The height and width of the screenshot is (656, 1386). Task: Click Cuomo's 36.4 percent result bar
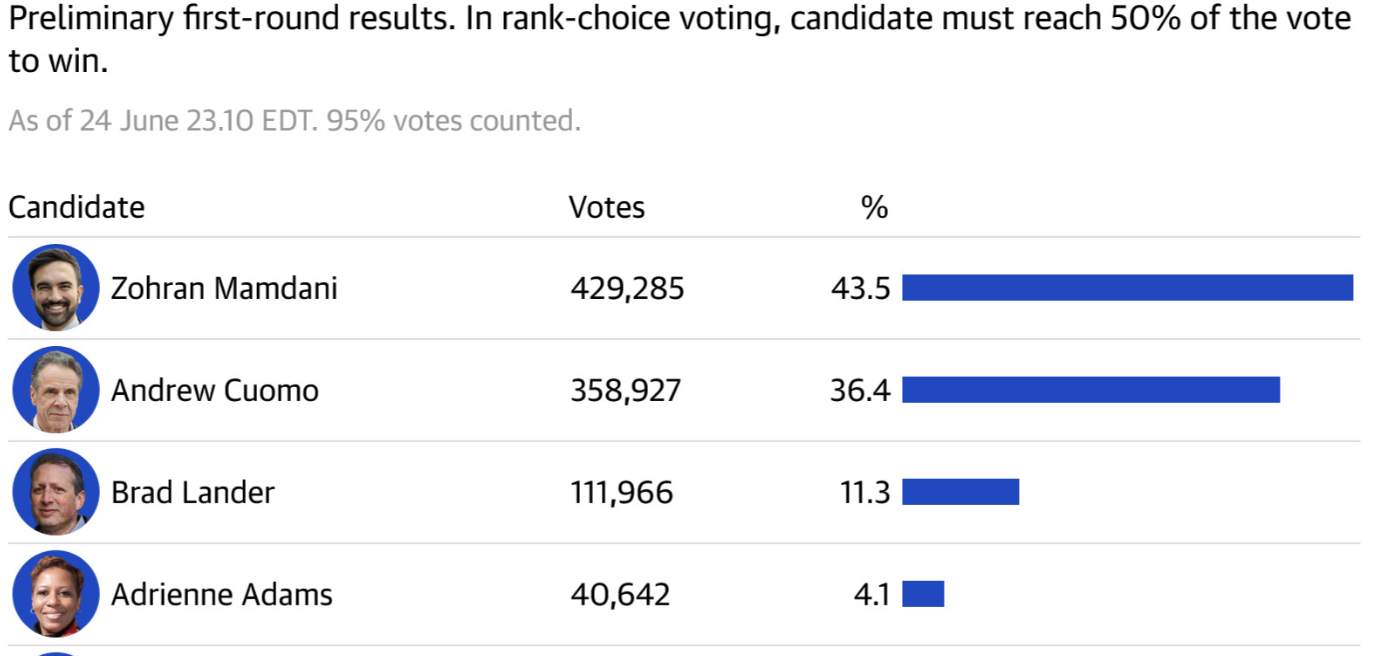(1090, 390)
